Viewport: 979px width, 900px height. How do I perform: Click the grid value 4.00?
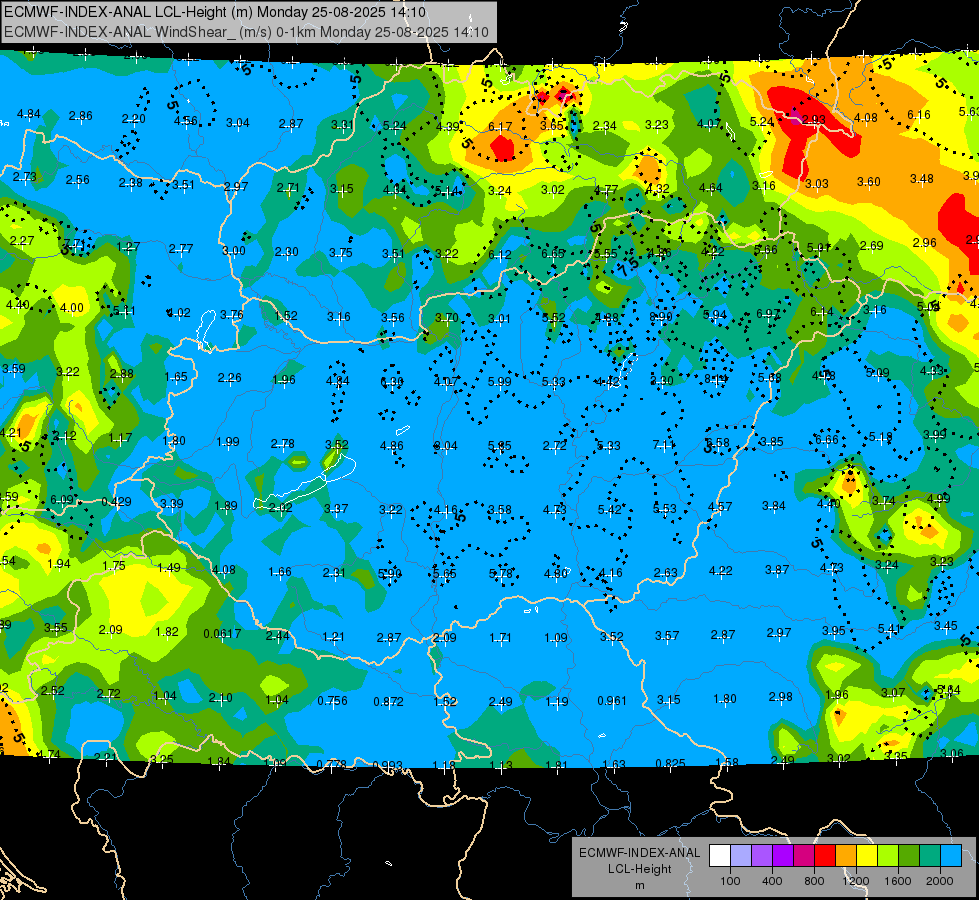72,308
